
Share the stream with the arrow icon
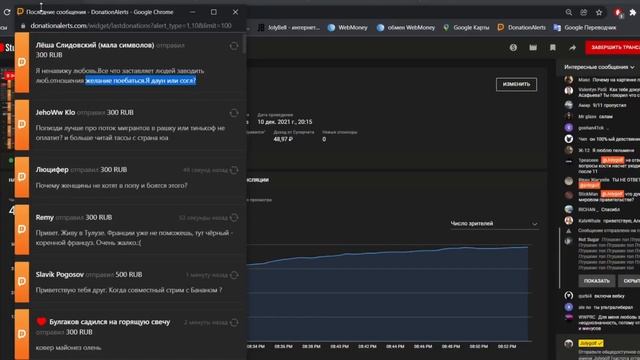coord(573,48)
